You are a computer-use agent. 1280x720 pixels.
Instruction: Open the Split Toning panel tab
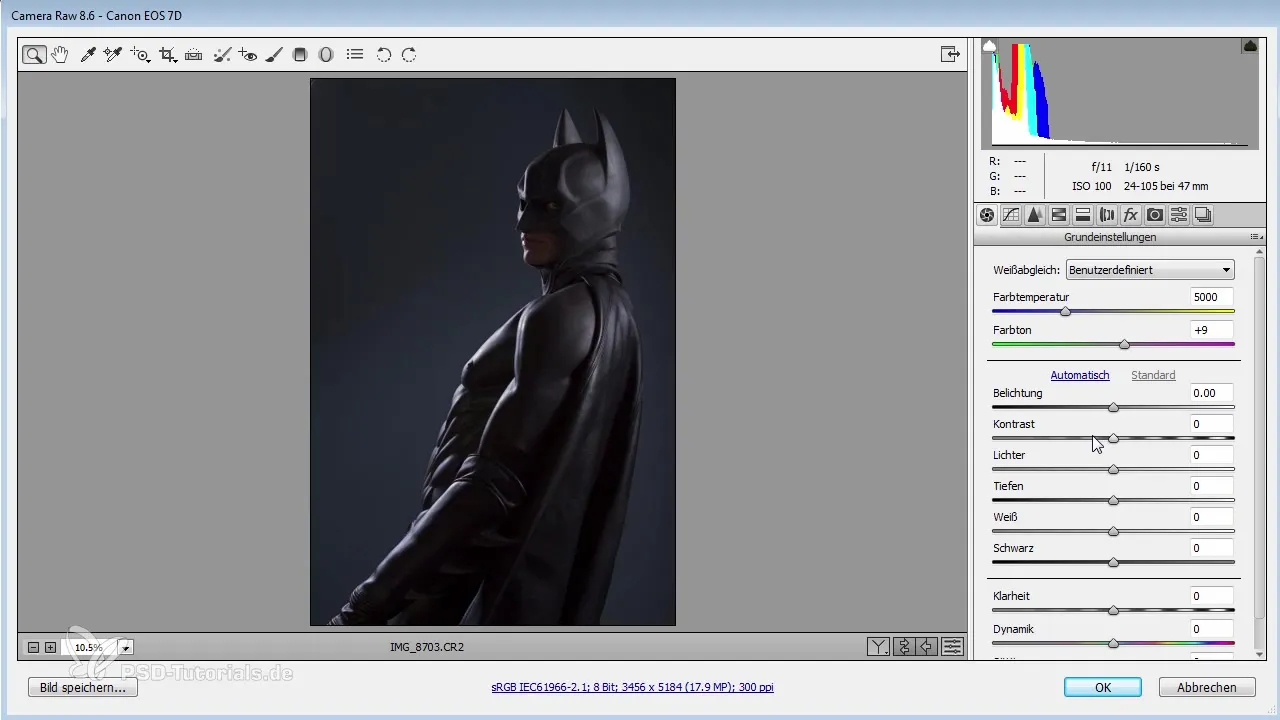(1083, 215)
